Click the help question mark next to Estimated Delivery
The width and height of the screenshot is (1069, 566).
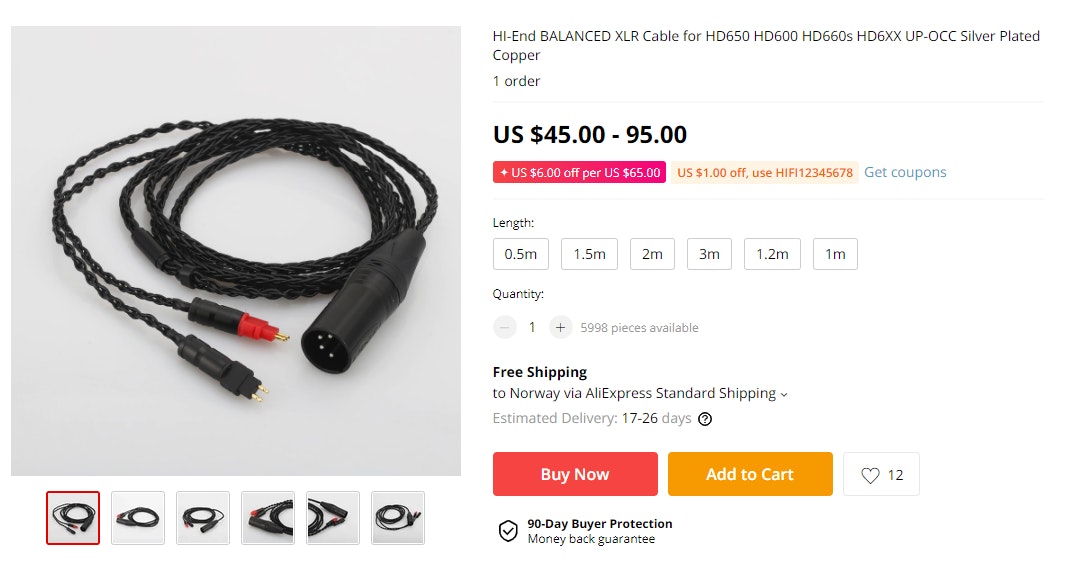705,419
